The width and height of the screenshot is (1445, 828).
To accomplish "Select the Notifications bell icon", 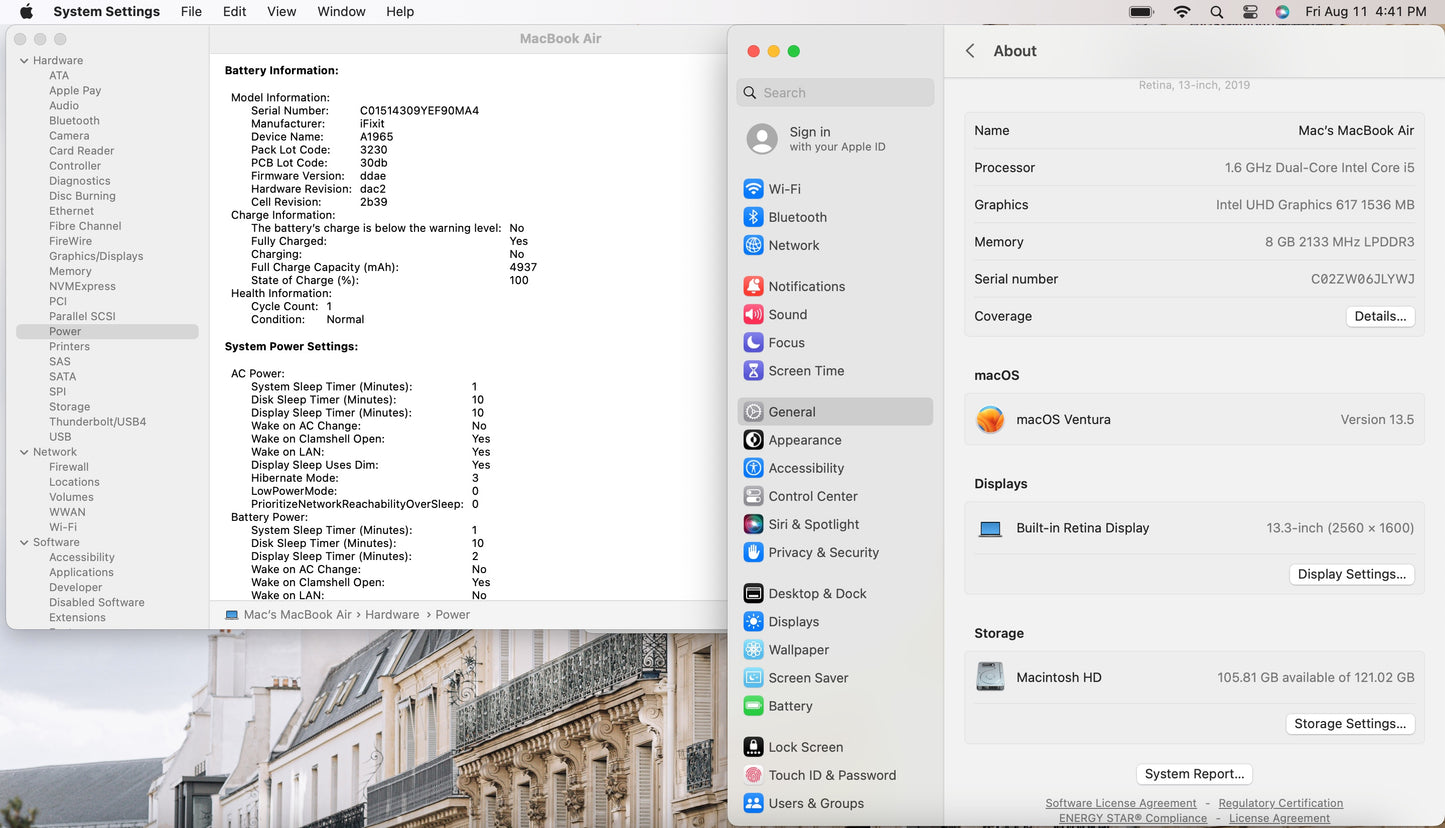I will point(753,286).
